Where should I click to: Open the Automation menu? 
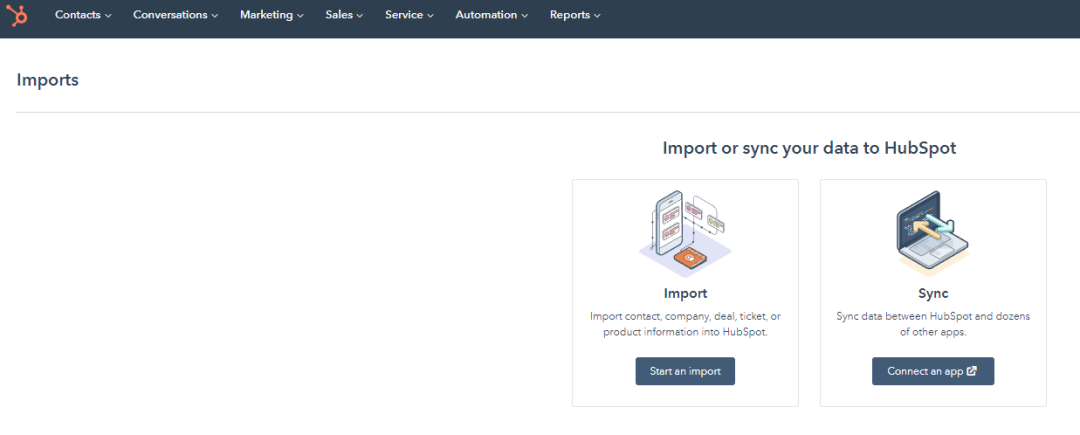click(492, 15)
